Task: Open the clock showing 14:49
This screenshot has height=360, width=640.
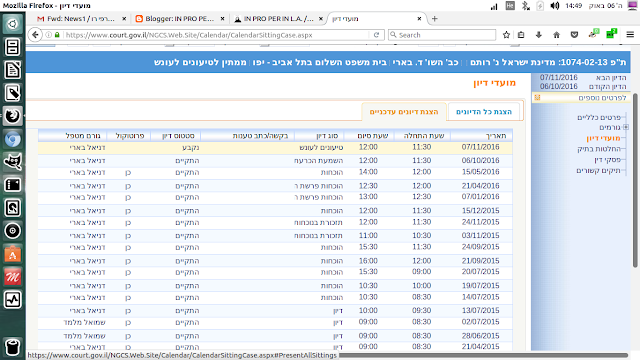Action: click(x=573, y=6)
